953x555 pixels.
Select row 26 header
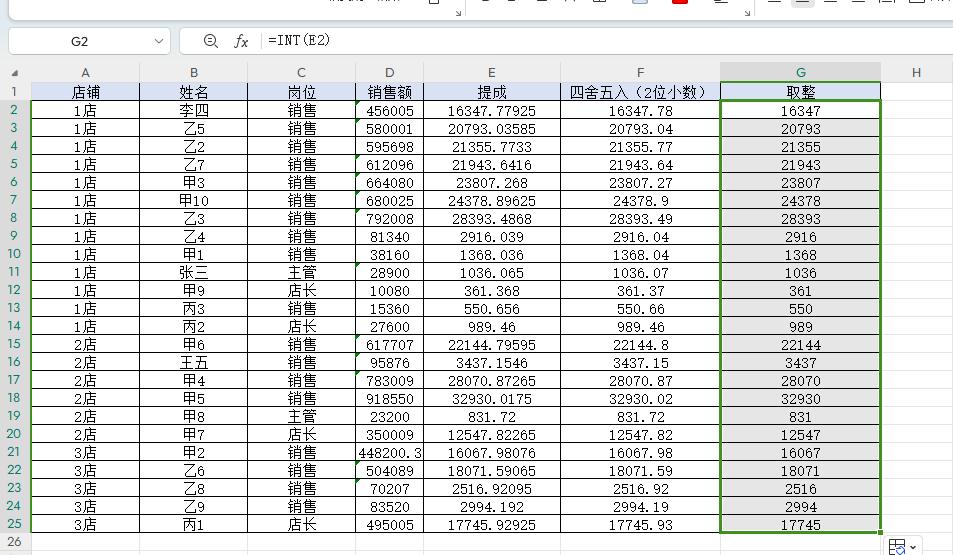tap(14, 542)
